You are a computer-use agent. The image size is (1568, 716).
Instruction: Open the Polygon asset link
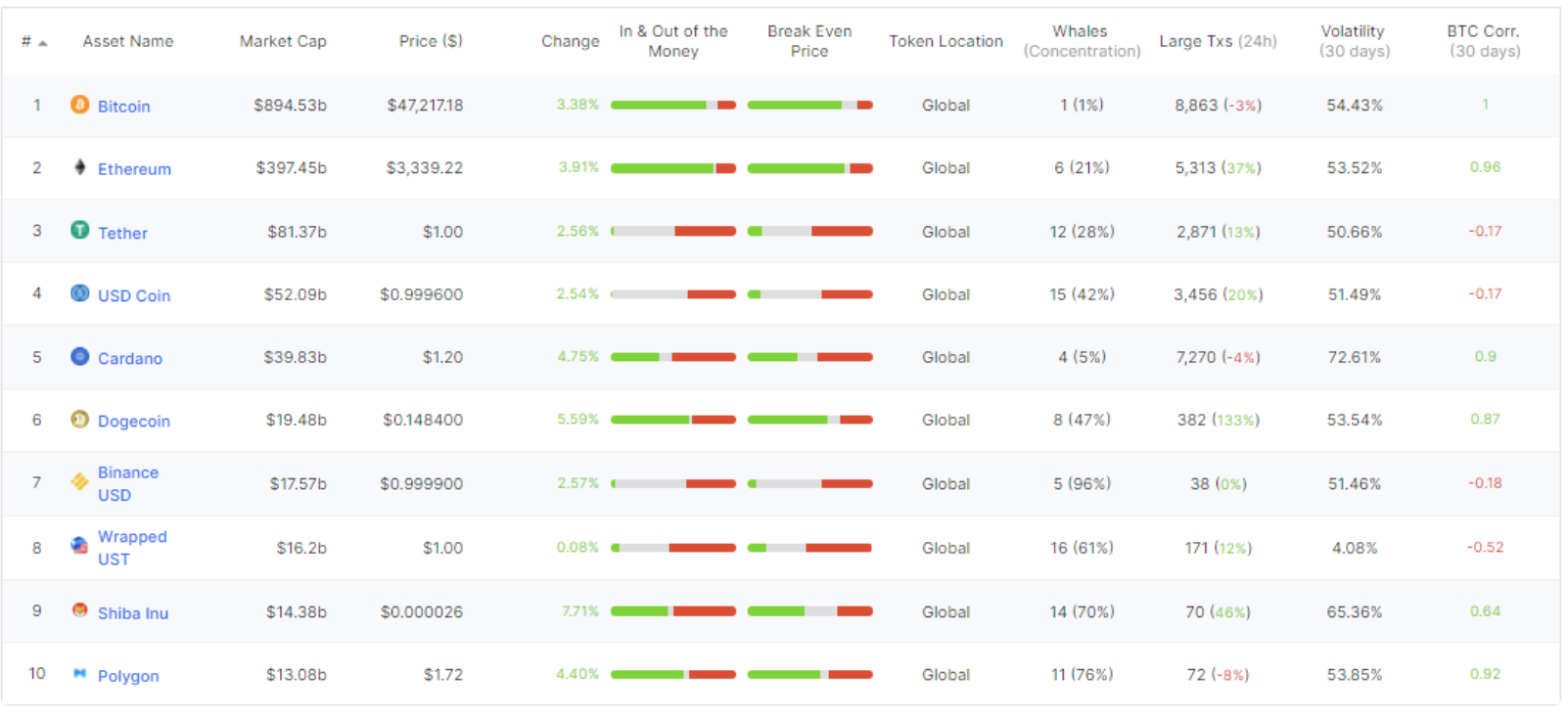128,676
